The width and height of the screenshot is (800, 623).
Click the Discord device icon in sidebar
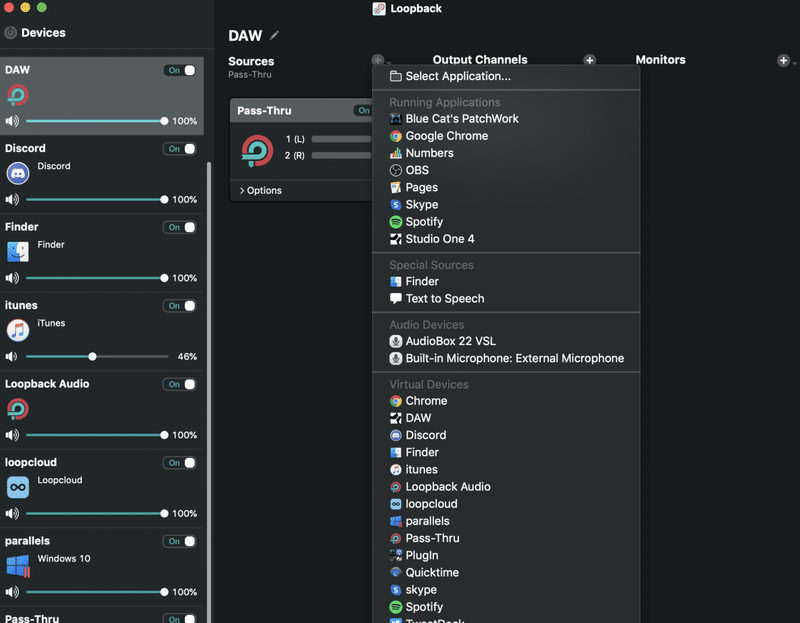[x=18, y=173]
